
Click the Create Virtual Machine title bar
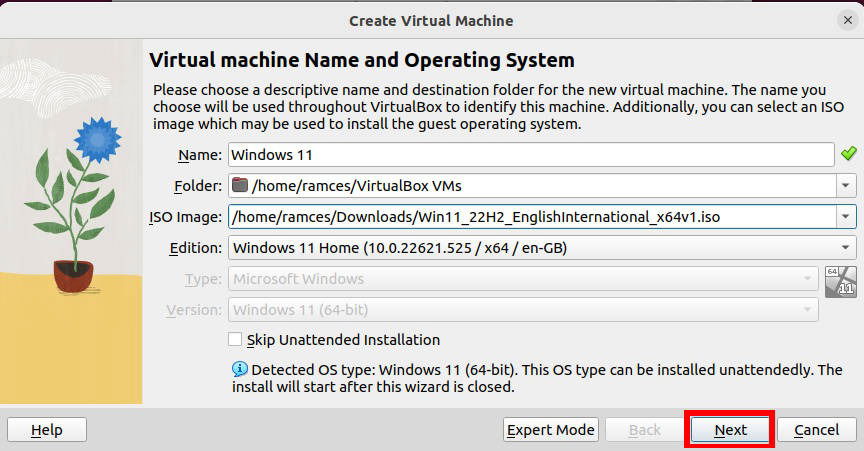432,20
